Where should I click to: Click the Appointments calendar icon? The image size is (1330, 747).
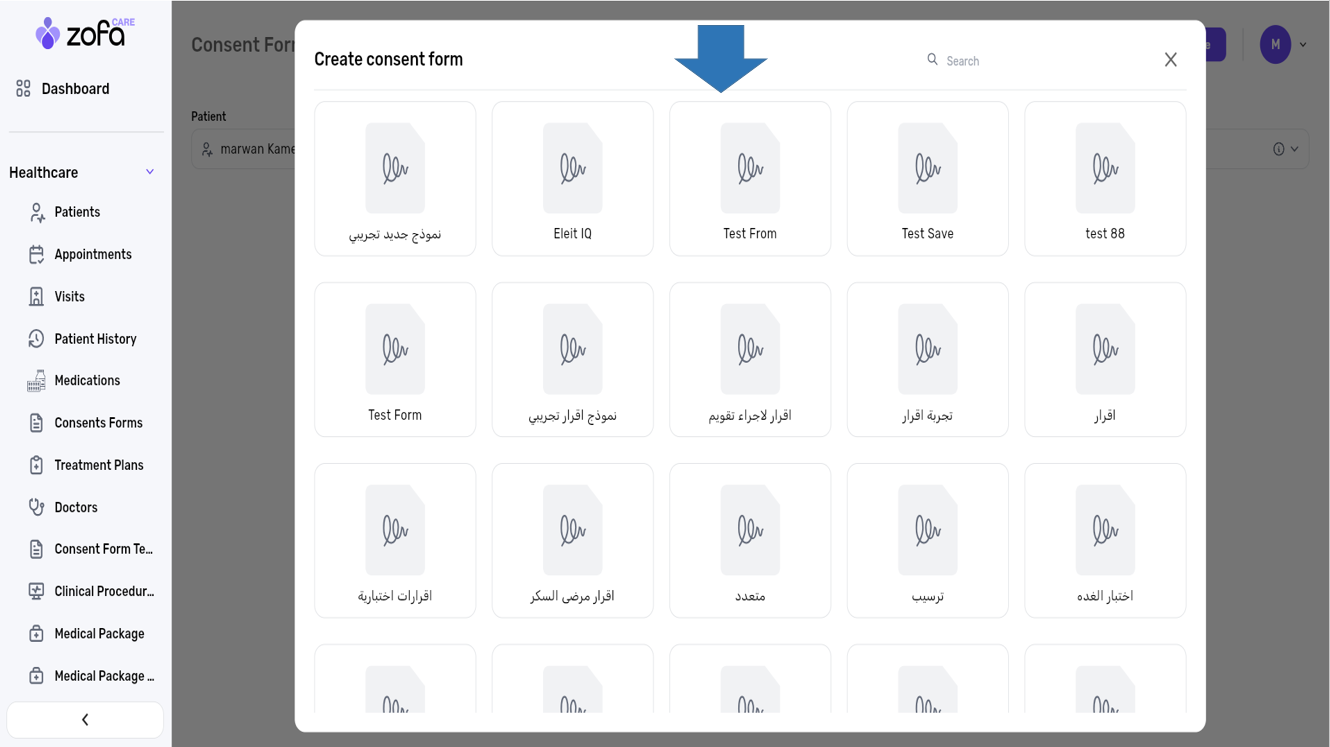click(x=37, y=255)
